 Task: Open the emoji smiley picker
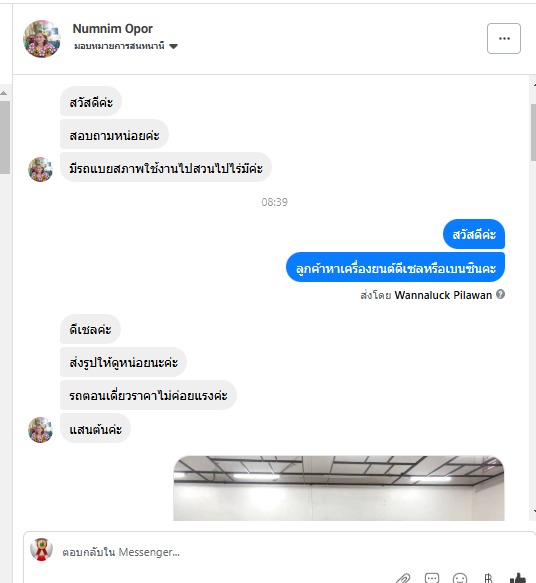pos(460,579)
